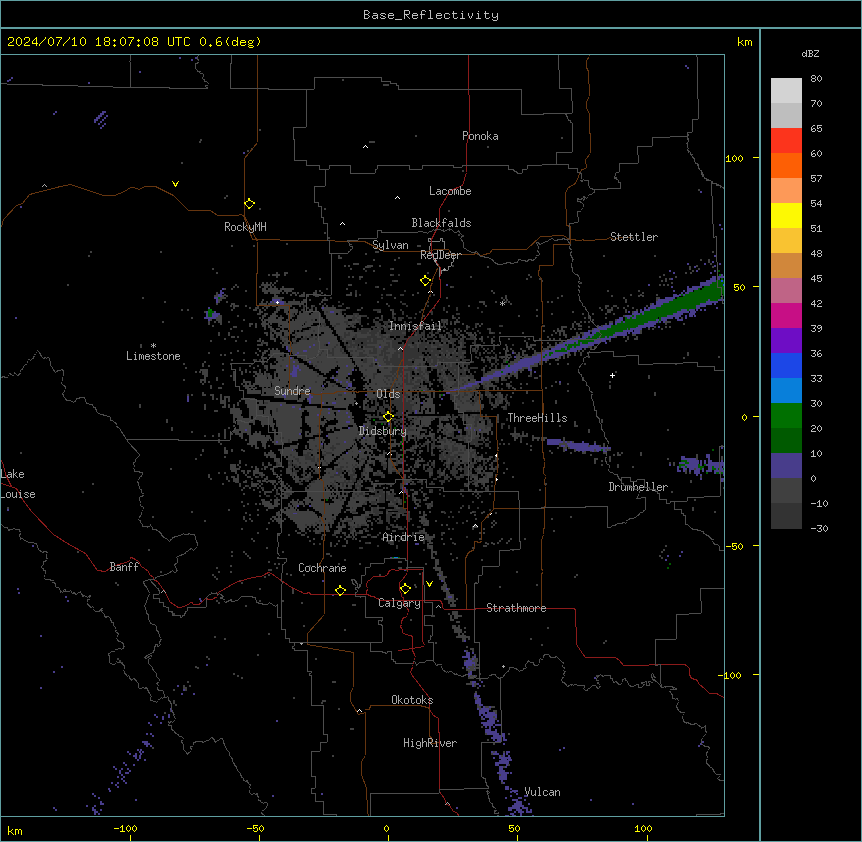Click the red 60-65 dBZ color swatch
862x842 pixels.
click(x=786, y=140)
